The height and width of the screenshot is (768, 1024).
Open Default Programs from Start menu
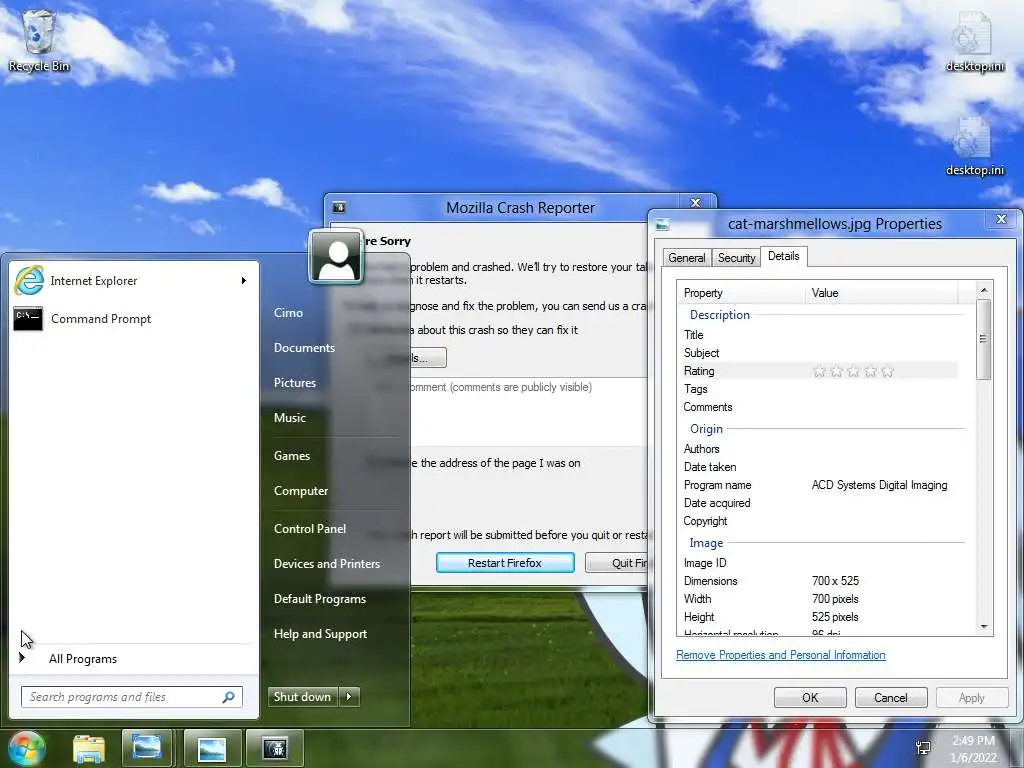pos(319,599)
